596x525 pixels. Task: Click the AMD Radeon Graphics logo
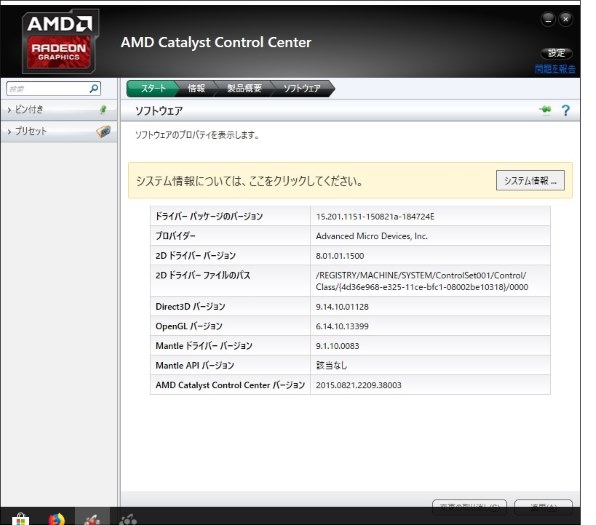(x=60, y=41)
